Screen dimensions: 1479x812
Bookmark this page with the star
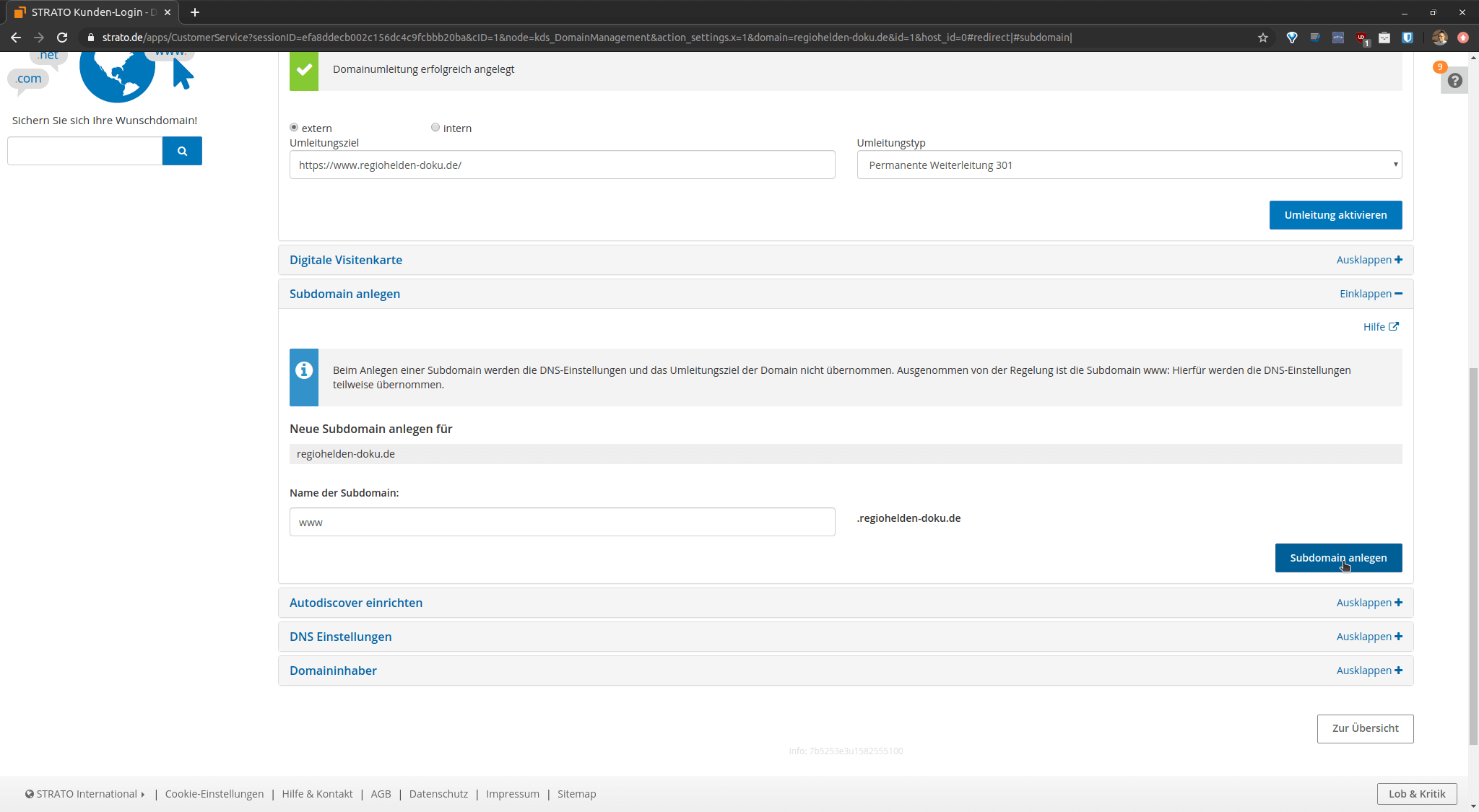click(1263, 38)
